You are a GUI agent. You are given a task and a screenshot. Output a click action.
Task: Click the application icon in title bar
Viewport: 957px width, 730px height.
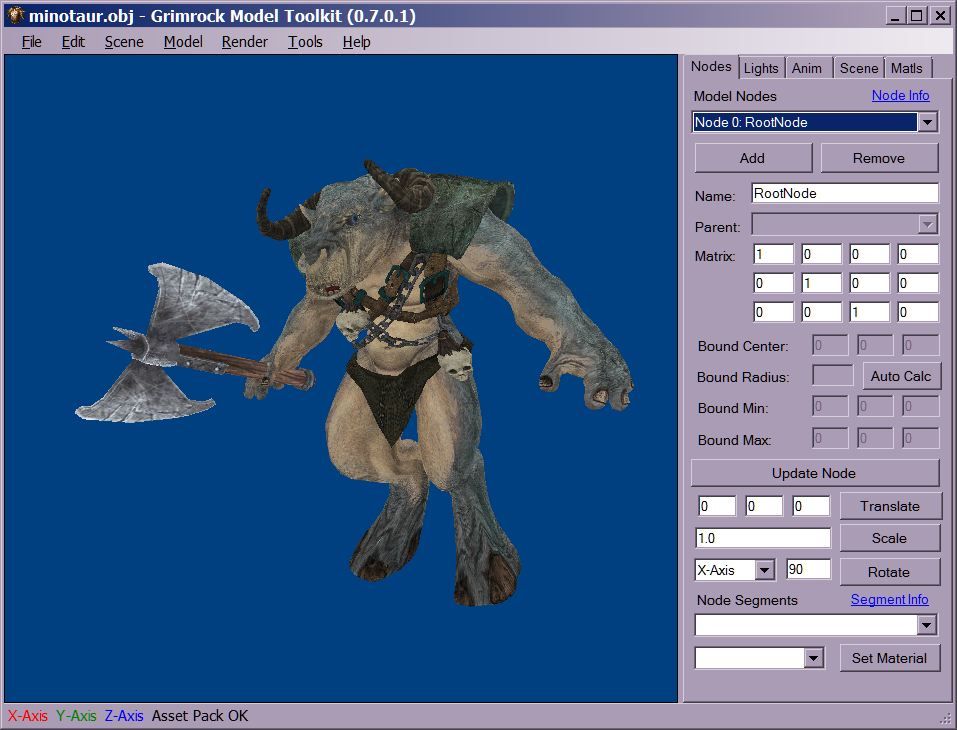pyautogui.click(x=15, y=15)
